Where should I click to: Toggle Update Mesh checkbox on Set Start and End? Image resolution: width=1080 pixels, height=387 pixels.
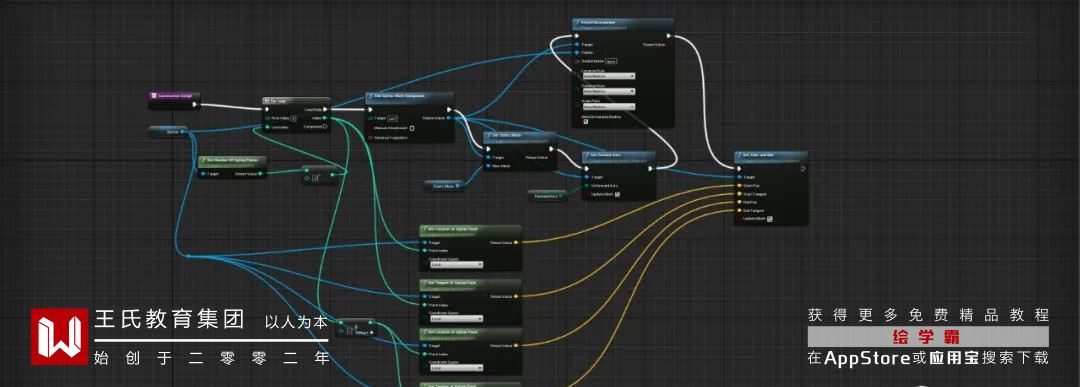(769, 220)
